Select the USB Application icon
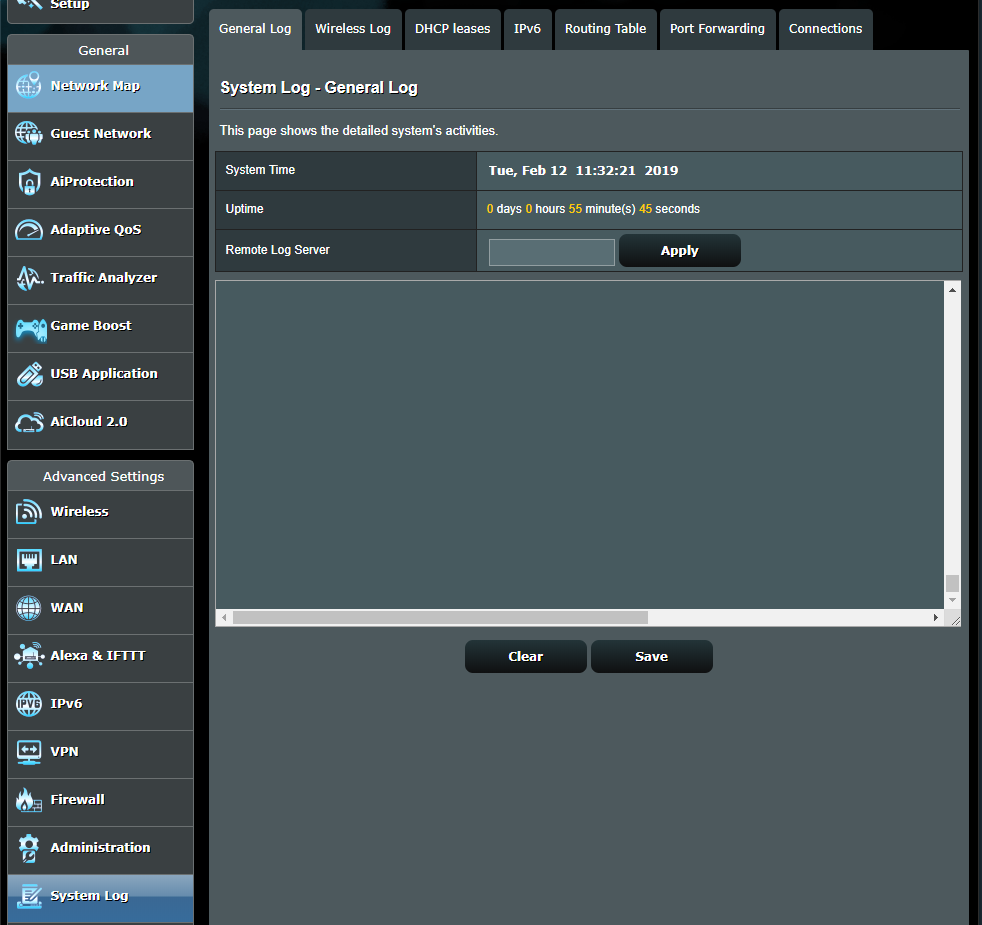The height and width of the screenshot is (925, 982). (29, 374)
